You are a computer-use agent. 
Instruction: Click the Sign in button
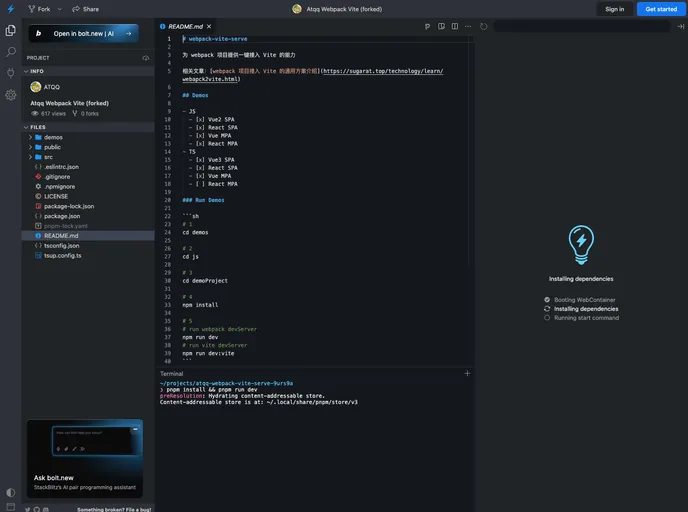(x=614, y=9)
